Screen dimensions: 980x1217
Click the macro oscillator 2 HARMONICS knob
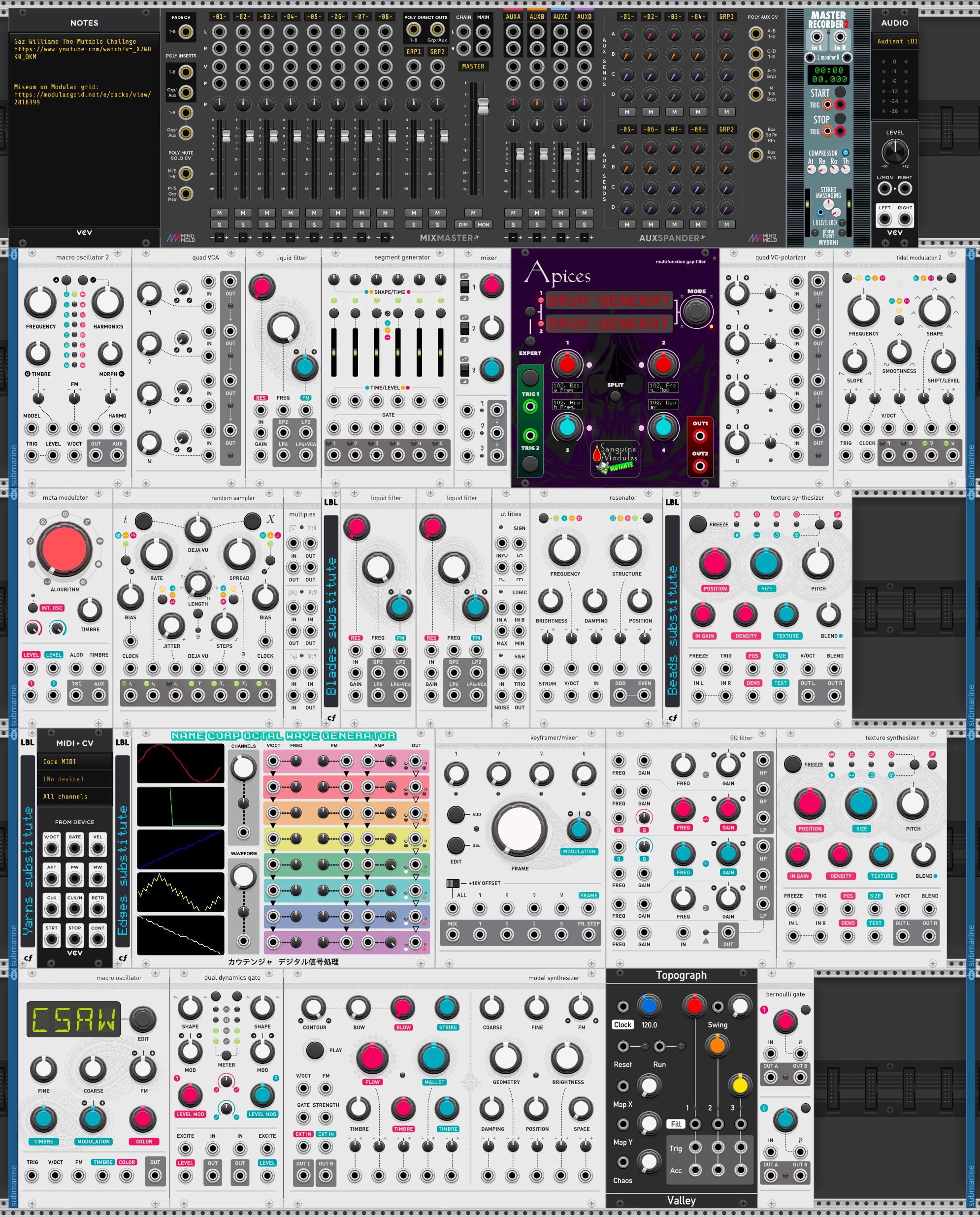[x=108, y=301]
